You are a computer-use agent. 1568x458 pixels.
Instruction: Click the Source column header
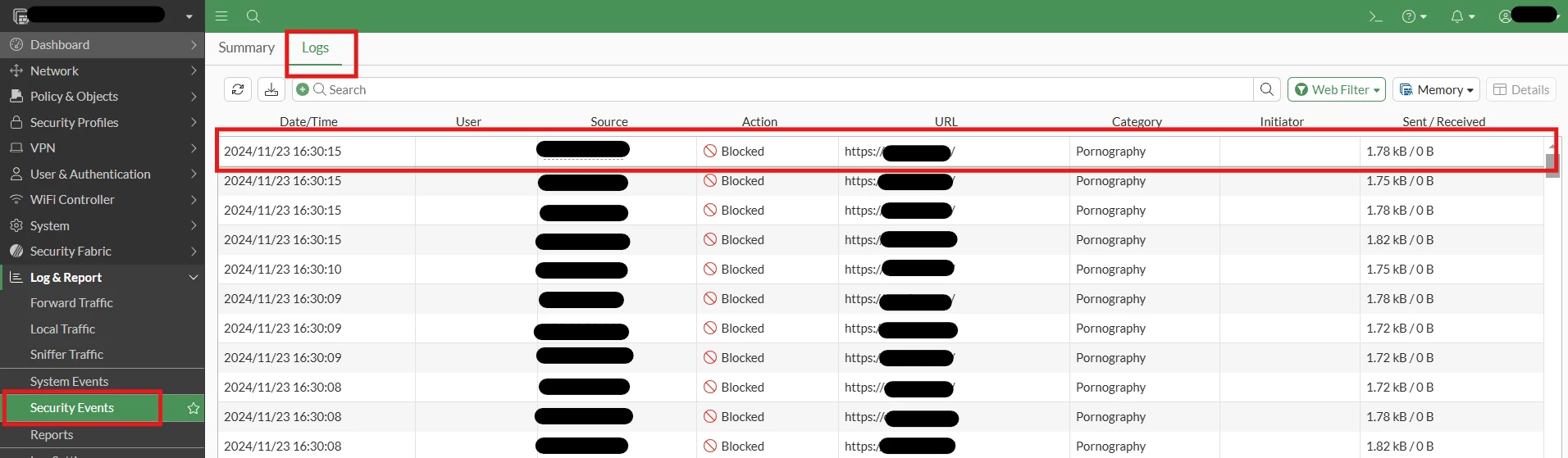pos(609,122)
